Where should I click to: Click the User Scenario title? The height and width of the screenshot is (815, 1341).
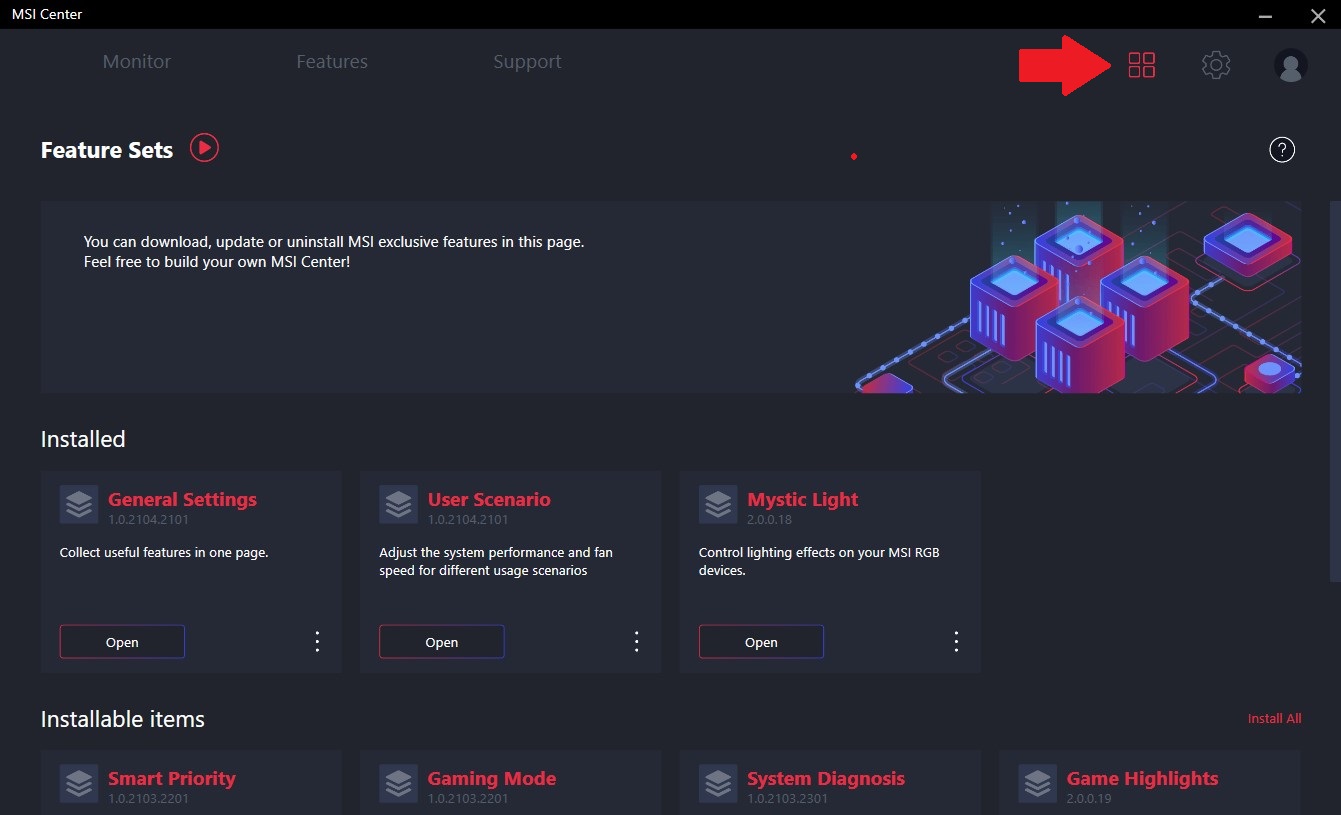[489, 500]
